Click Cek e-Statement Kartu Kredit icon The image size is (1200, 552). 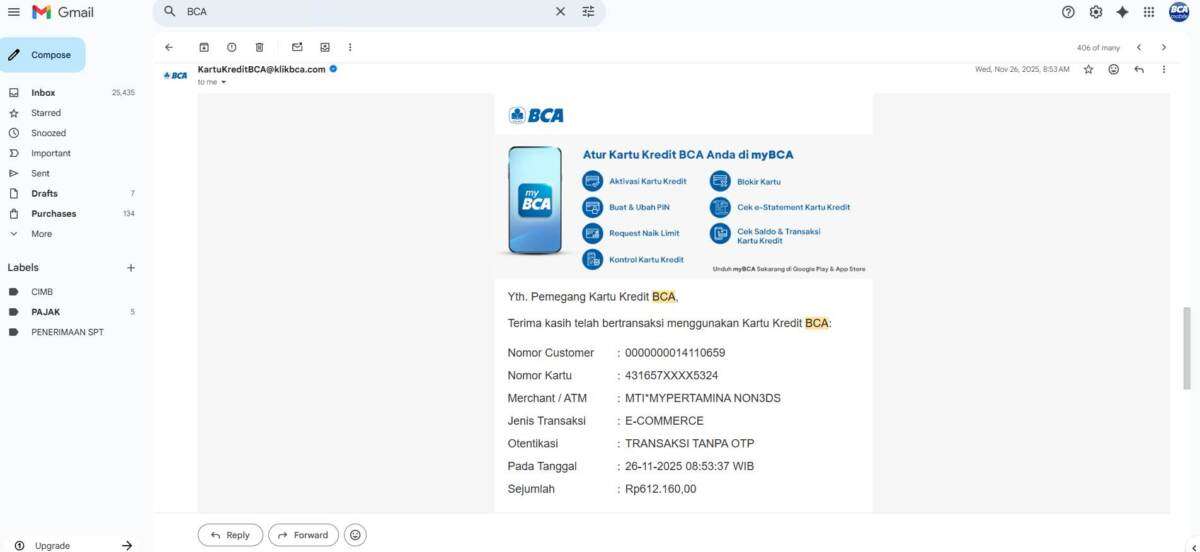(720, 207)
